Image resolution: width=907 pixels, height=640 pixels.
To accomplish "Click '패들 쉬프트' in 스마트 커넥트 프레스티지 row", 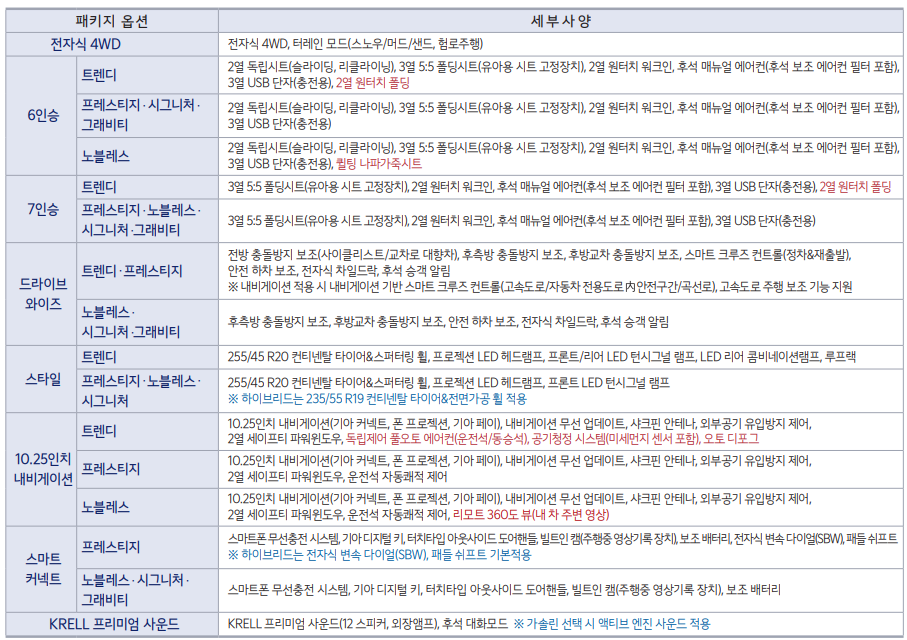I will [x=872, y=539].
